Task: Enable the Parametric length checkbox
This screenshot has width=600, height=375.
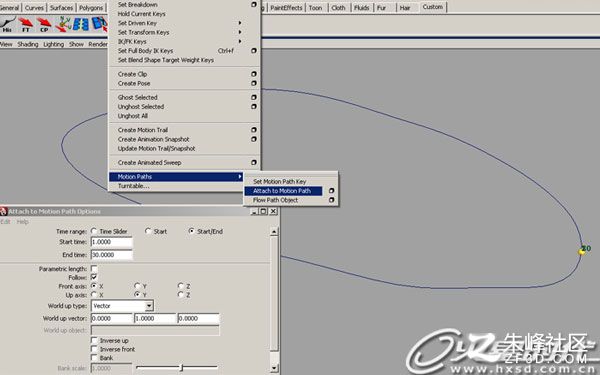Action: pos(94,269)
